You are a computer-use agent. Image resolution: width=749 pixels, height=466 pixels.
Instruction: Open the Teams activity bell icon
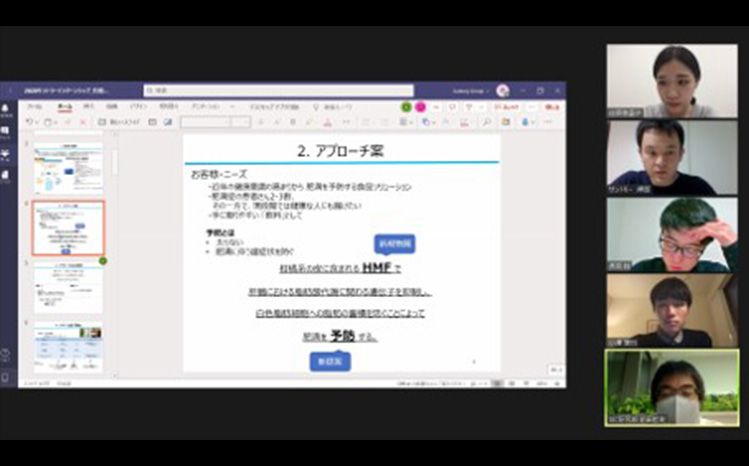point(6,108)
